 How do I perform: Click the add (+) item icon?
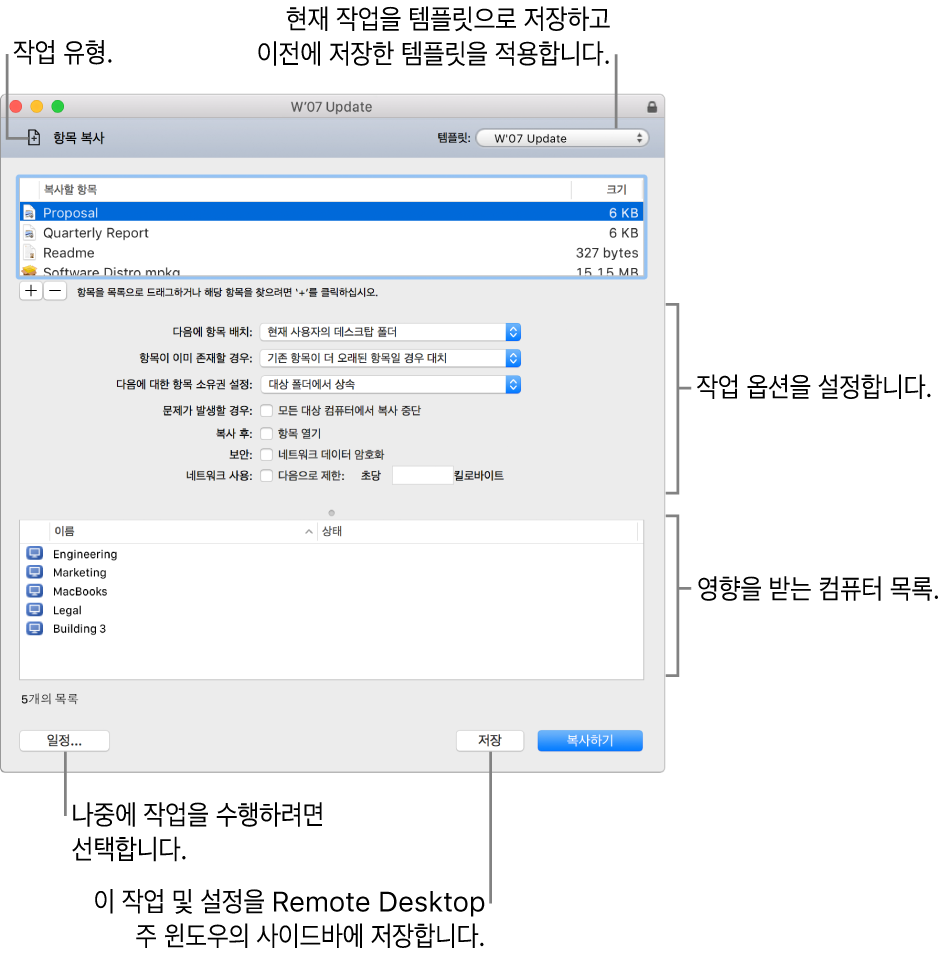click(30, 290)
